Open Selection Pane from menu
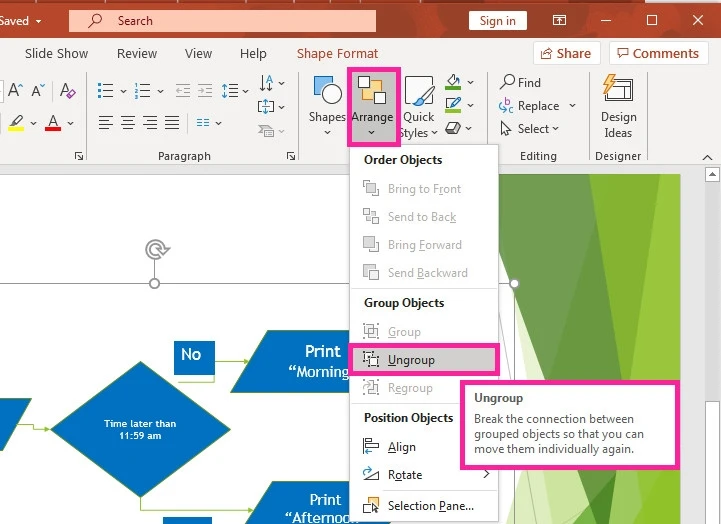This screenshot has height=524, width=721. pyautogui.click(x=423, y=506)
